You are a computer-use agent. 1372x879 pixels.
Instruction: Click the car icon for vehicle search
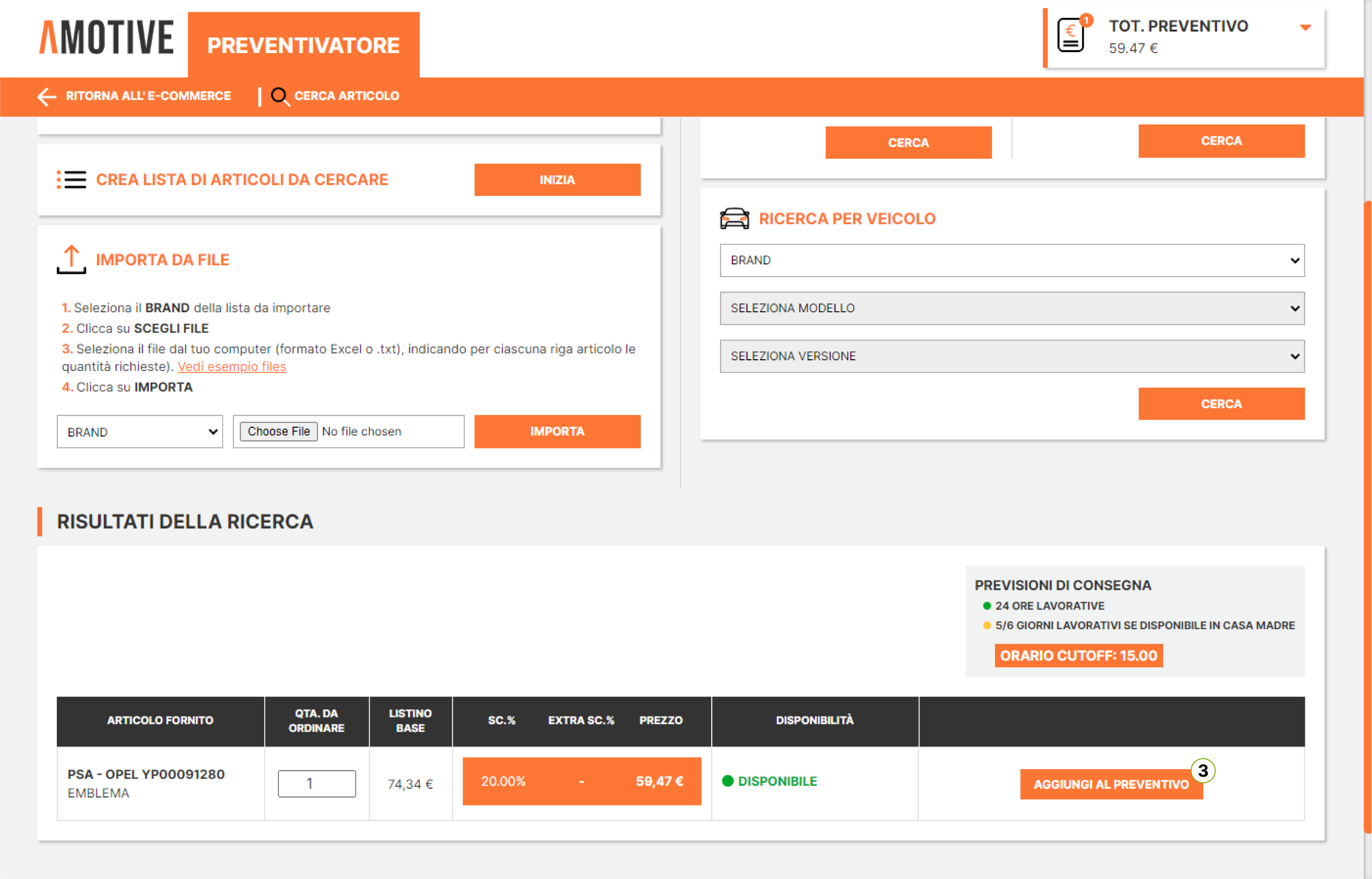734,219
